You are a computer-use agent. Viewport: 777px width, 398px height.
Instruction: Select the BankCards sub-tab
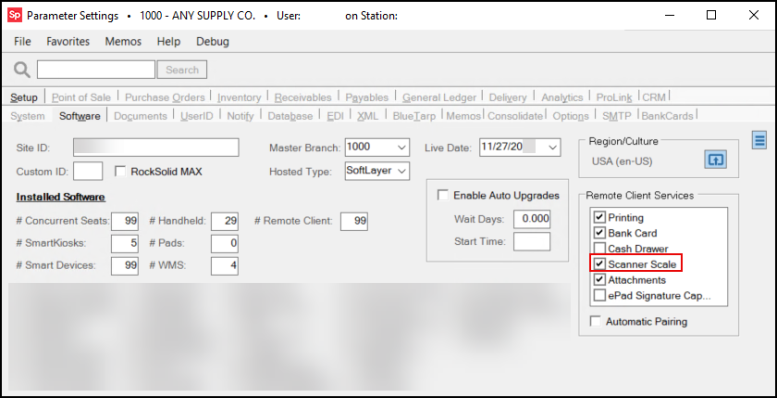[x=667, y=116]
